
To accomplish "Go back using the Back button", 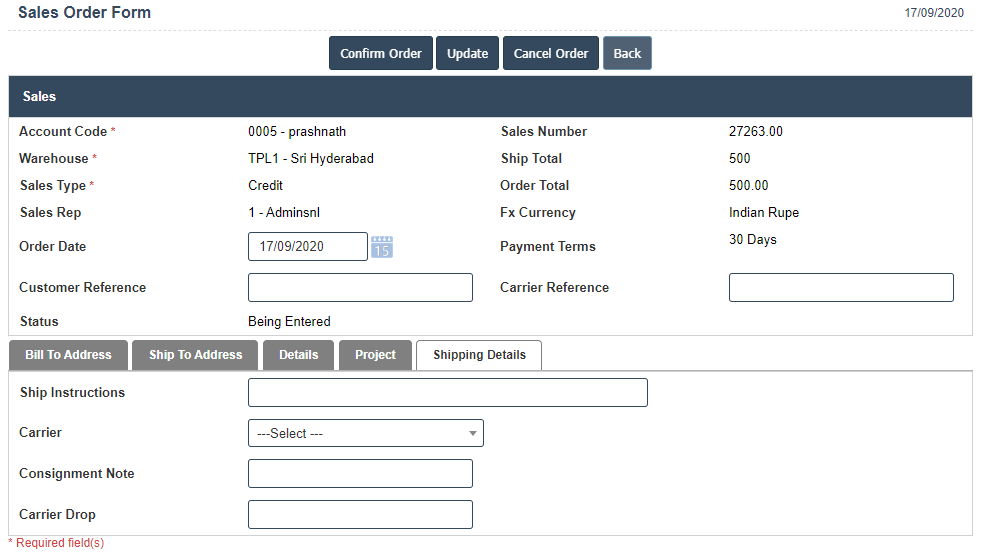I will 627,53.
